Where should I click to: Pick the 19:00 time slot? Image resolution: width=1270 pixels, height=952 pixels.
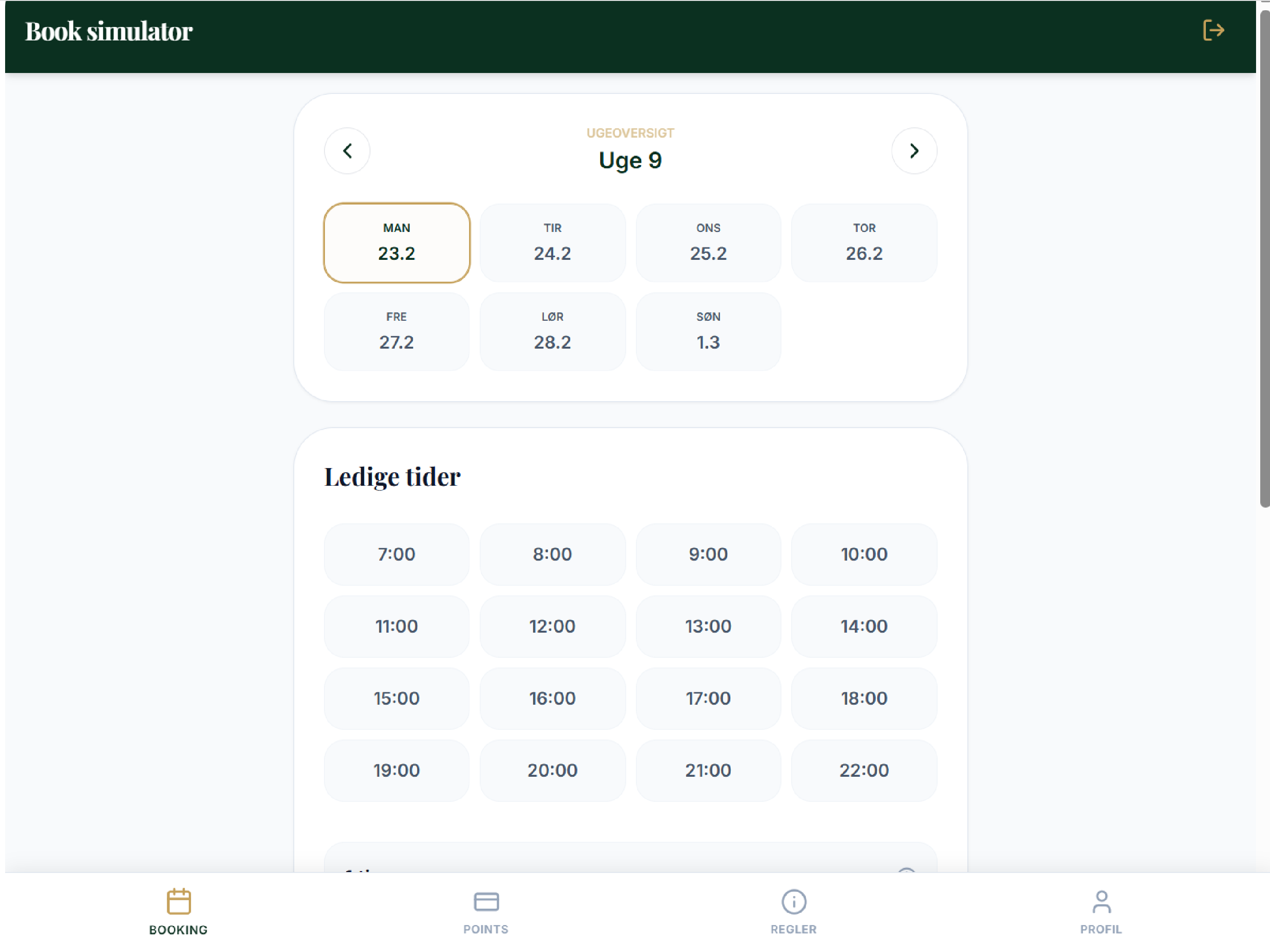[397, 771]
